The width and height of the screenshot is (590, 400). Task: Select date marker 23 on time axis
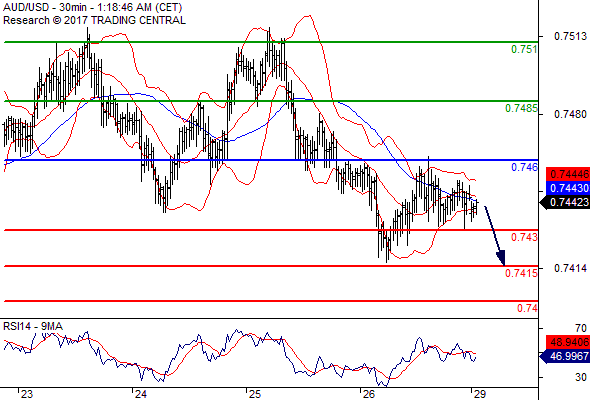click(x=26, y=394)
